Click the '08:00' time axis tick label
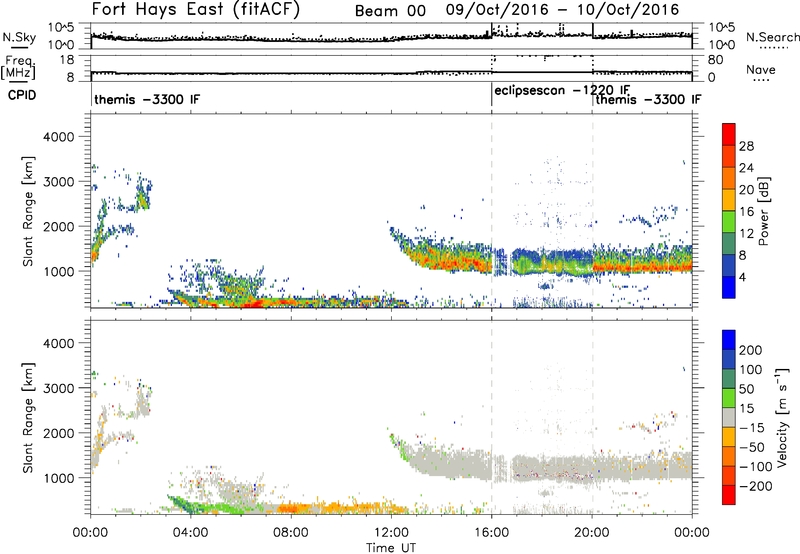 pyautogui.click(x=291, y=533)
